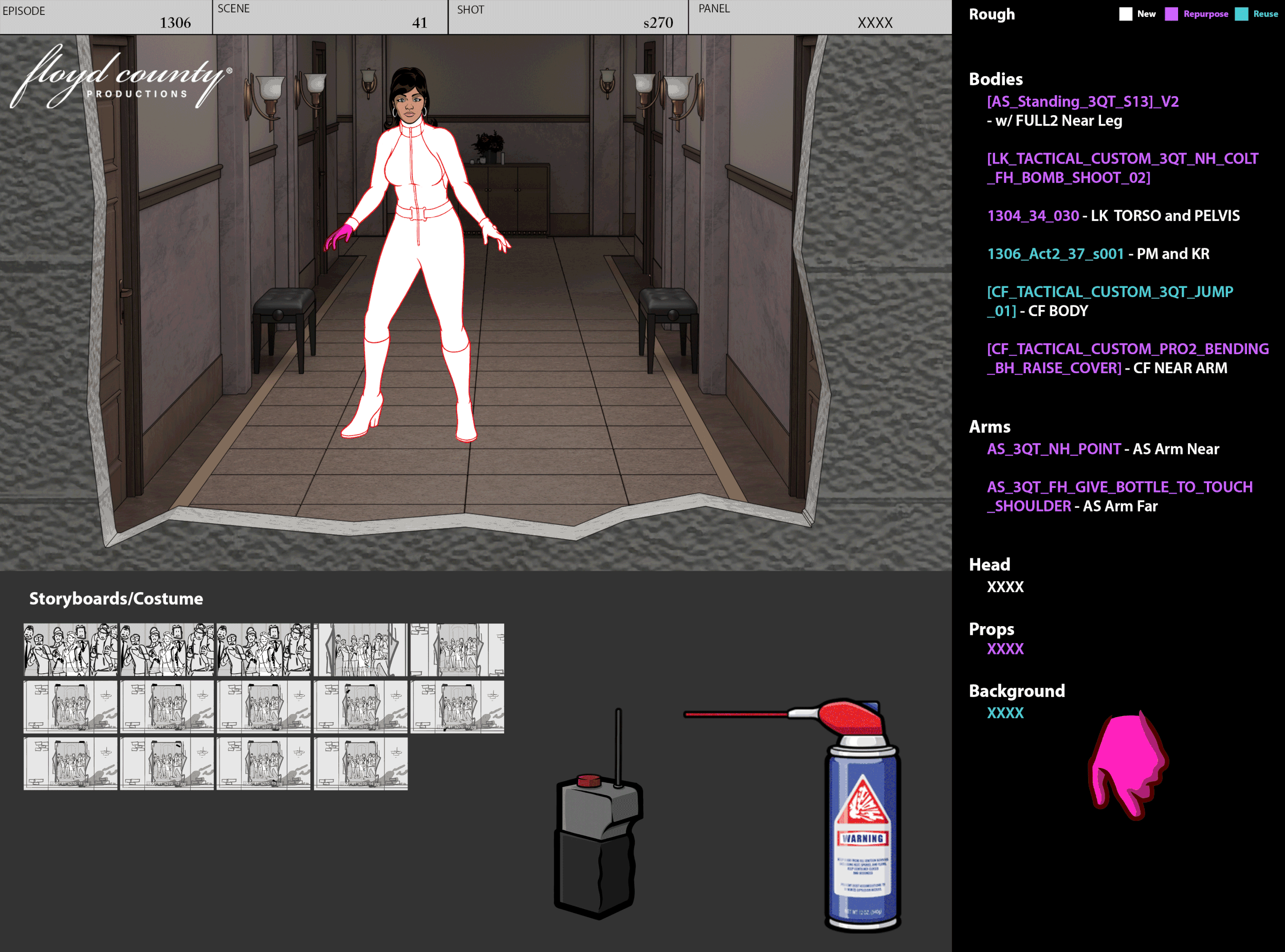1285x952 pixels.
Task: Click the Rough heading
Action: tap(992, 14)
